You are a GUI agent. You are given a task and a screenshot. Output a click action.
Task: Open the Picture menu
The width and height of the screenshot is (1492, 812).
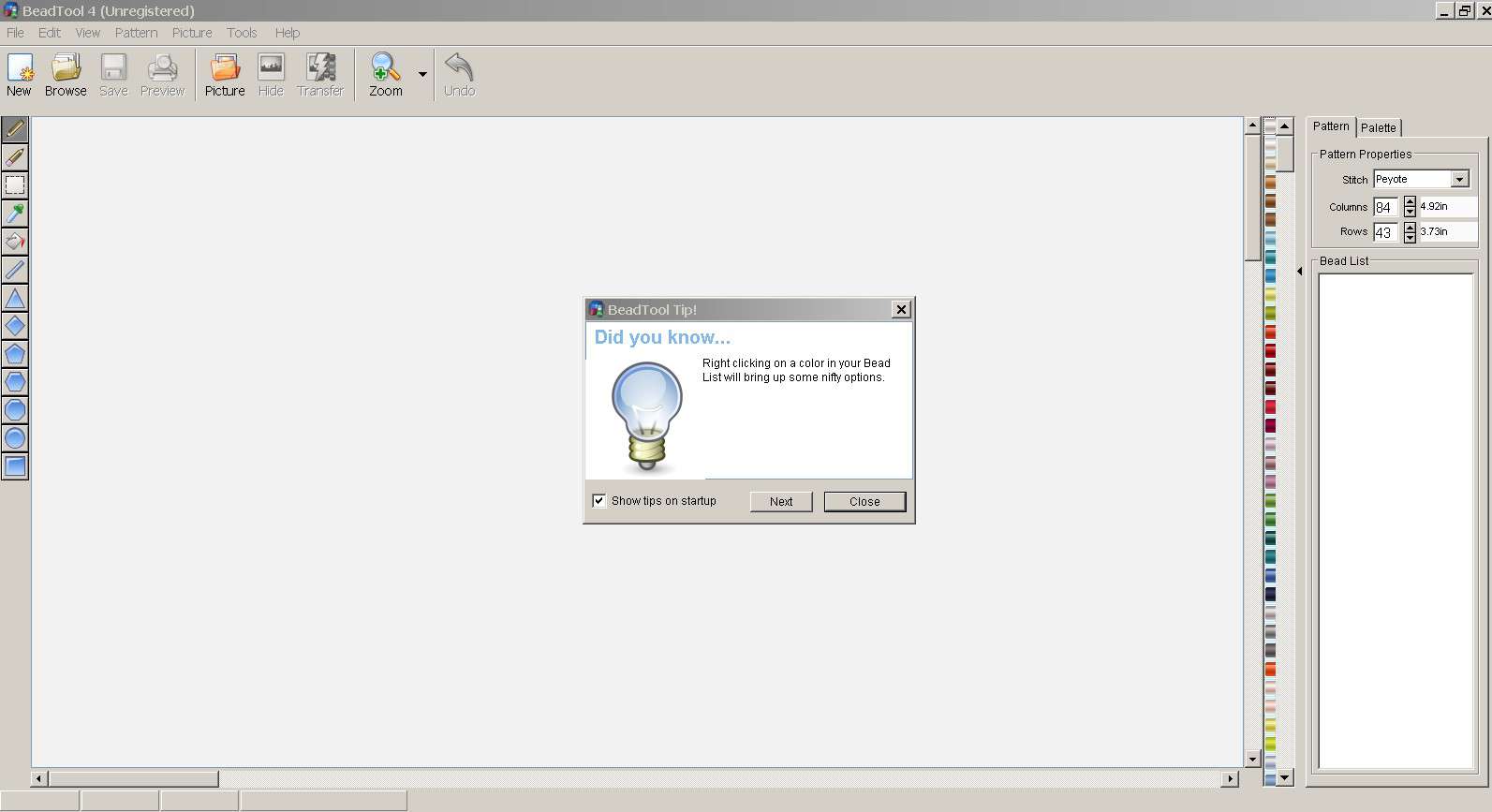click(192, 33)
